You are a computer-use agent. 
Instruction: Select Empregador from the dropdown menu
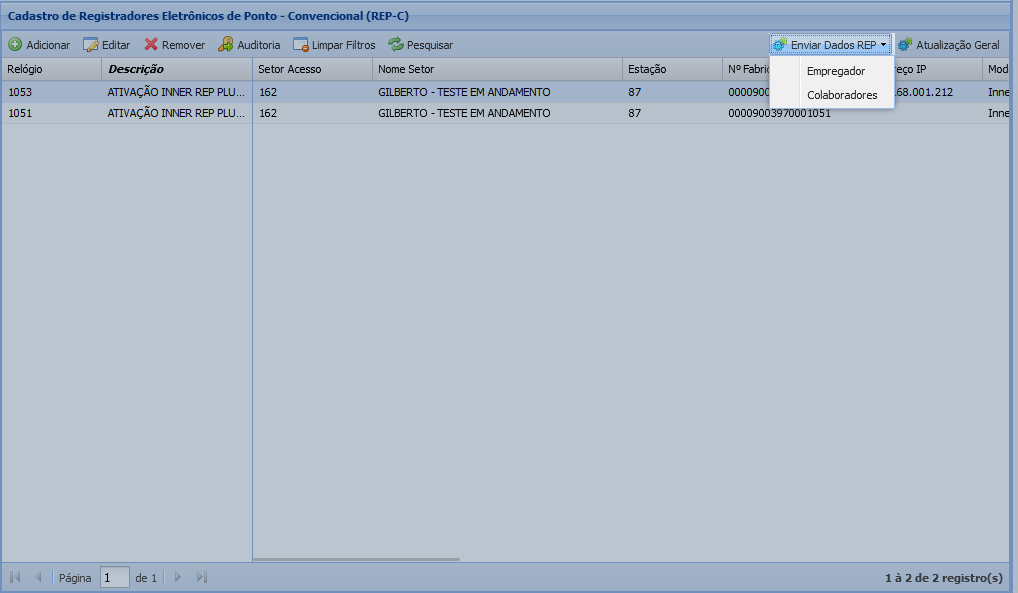pyautogui.click(x=835, y=71)
